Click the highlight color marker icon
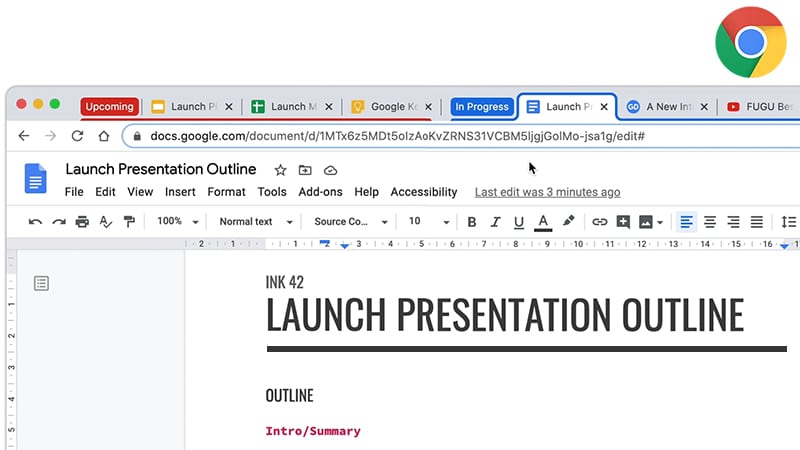Image resolution: width=800 pixels, height=450 pixels. (x=568, y=222)
